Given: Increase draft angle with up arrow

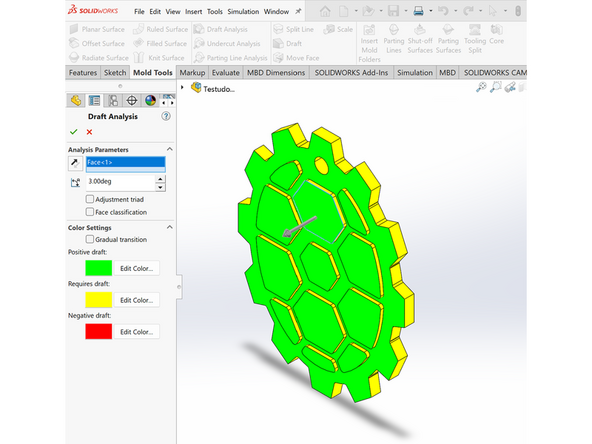Looking at the screenshot, I should click(x=160, y=179).
